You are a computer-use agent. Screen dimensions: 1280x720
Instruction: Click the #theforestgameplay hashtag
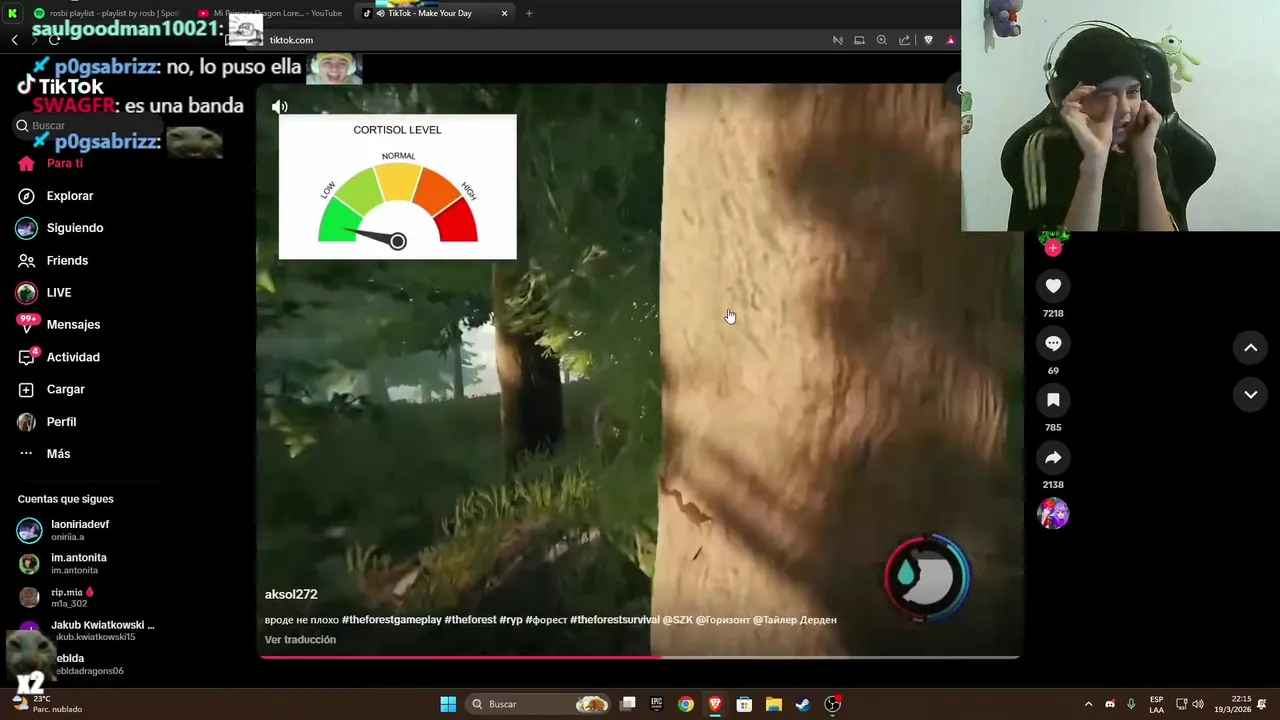point(391,620)
